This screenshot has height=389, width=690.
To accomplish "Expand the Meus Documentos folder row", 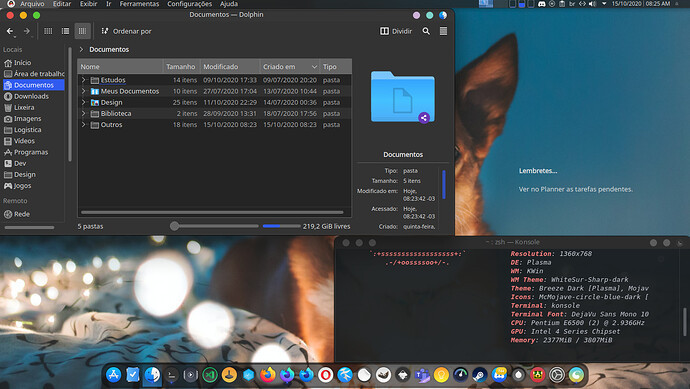I will (x=84, y=91).
